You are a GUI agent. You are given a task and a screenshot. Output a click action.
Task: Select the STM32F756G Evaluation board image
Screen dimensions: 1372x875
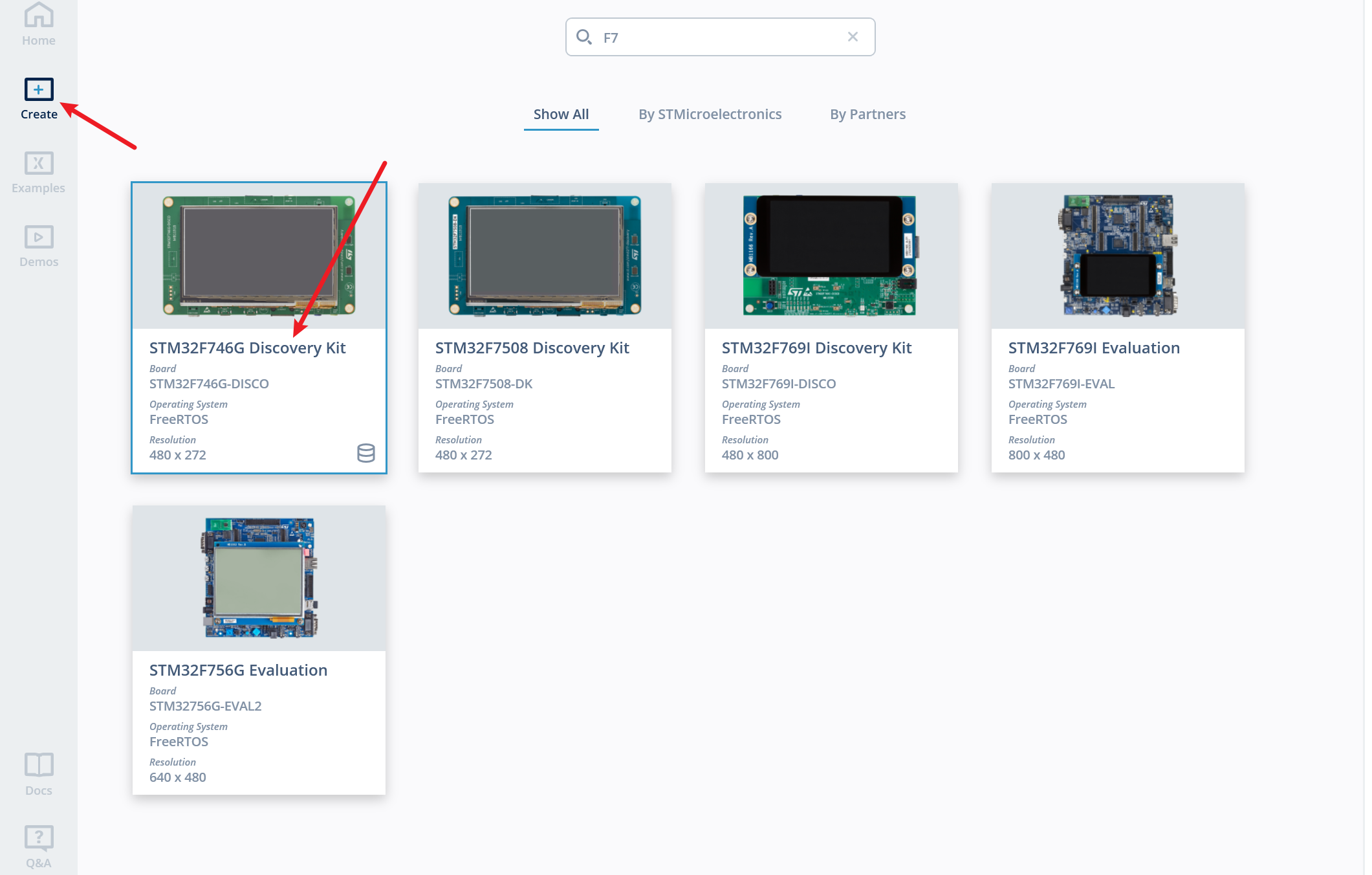coord(259,578)
